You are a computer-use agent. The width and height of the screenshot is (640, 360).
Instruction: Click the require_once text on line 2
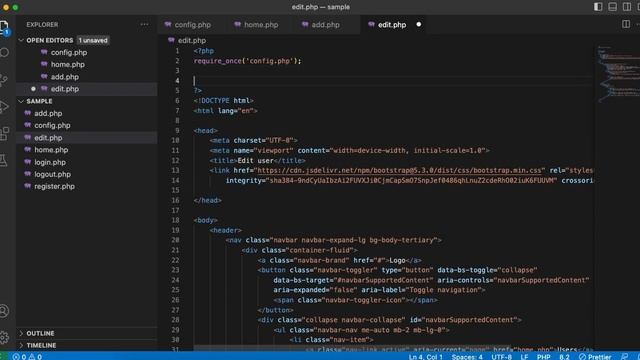point(218,61)
